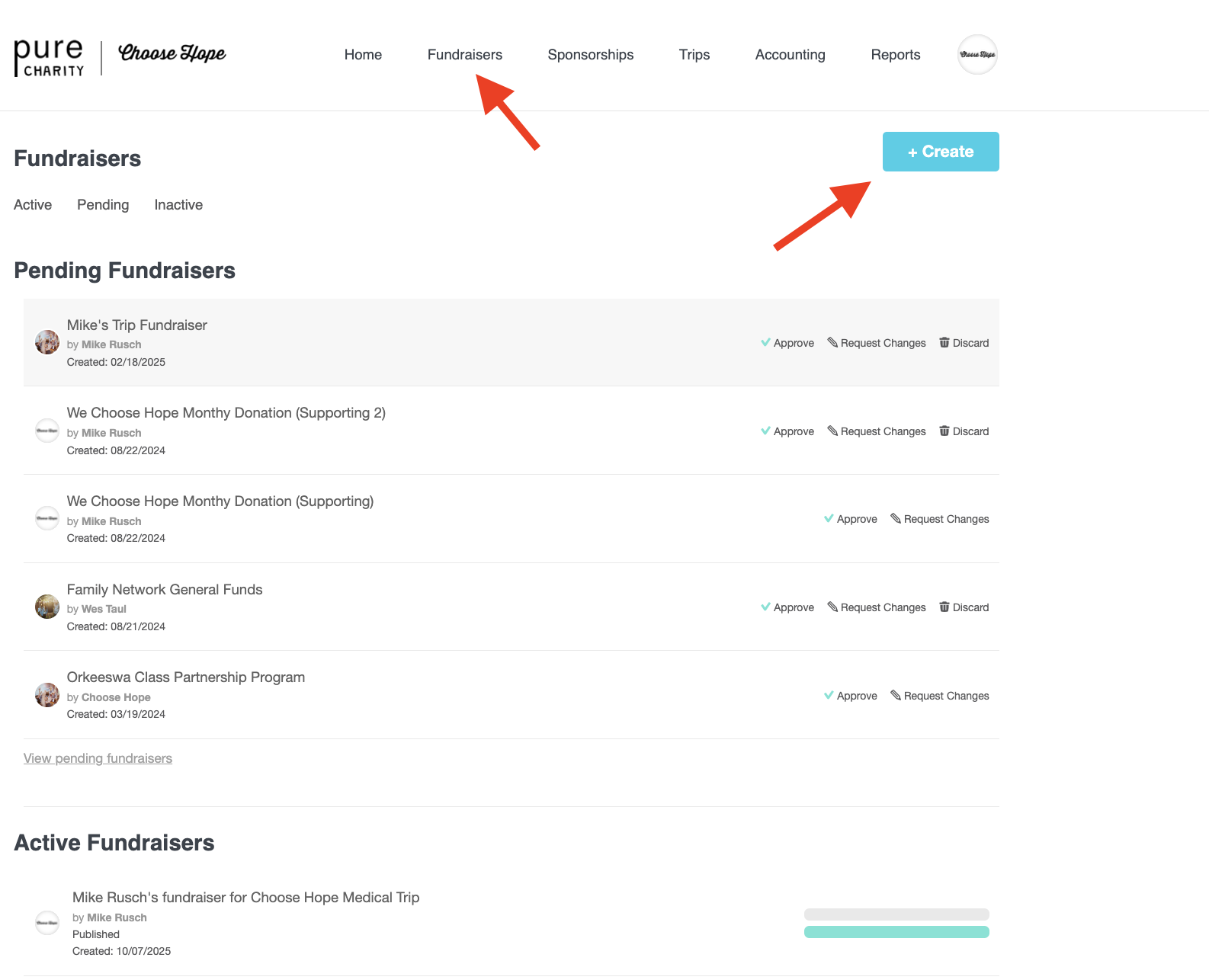The width and height of the screenshot is (1209, 980).
Task: Open the Fundraisers navigation menu
Action: 464,55
